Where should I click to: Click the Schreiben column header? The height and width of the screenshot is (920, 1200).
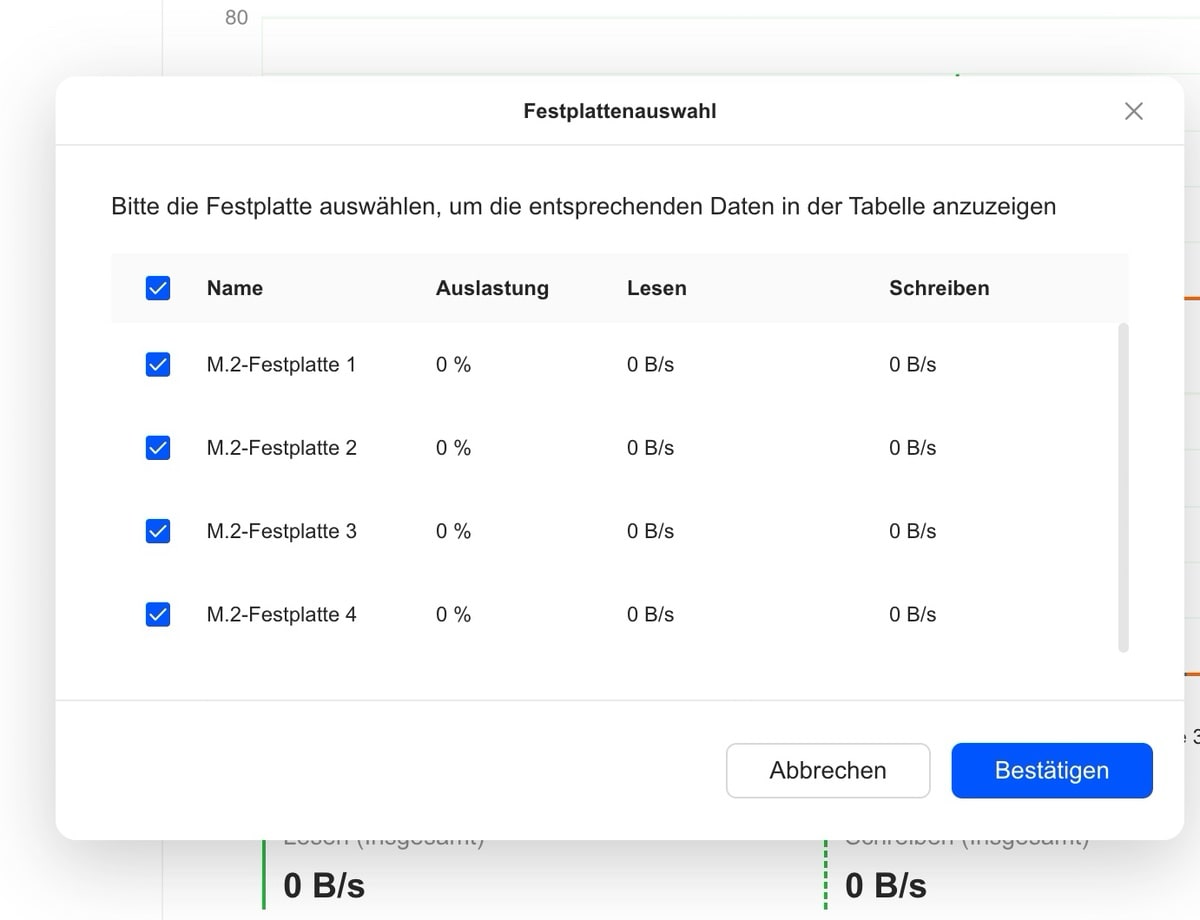click(x=939, y=288)
